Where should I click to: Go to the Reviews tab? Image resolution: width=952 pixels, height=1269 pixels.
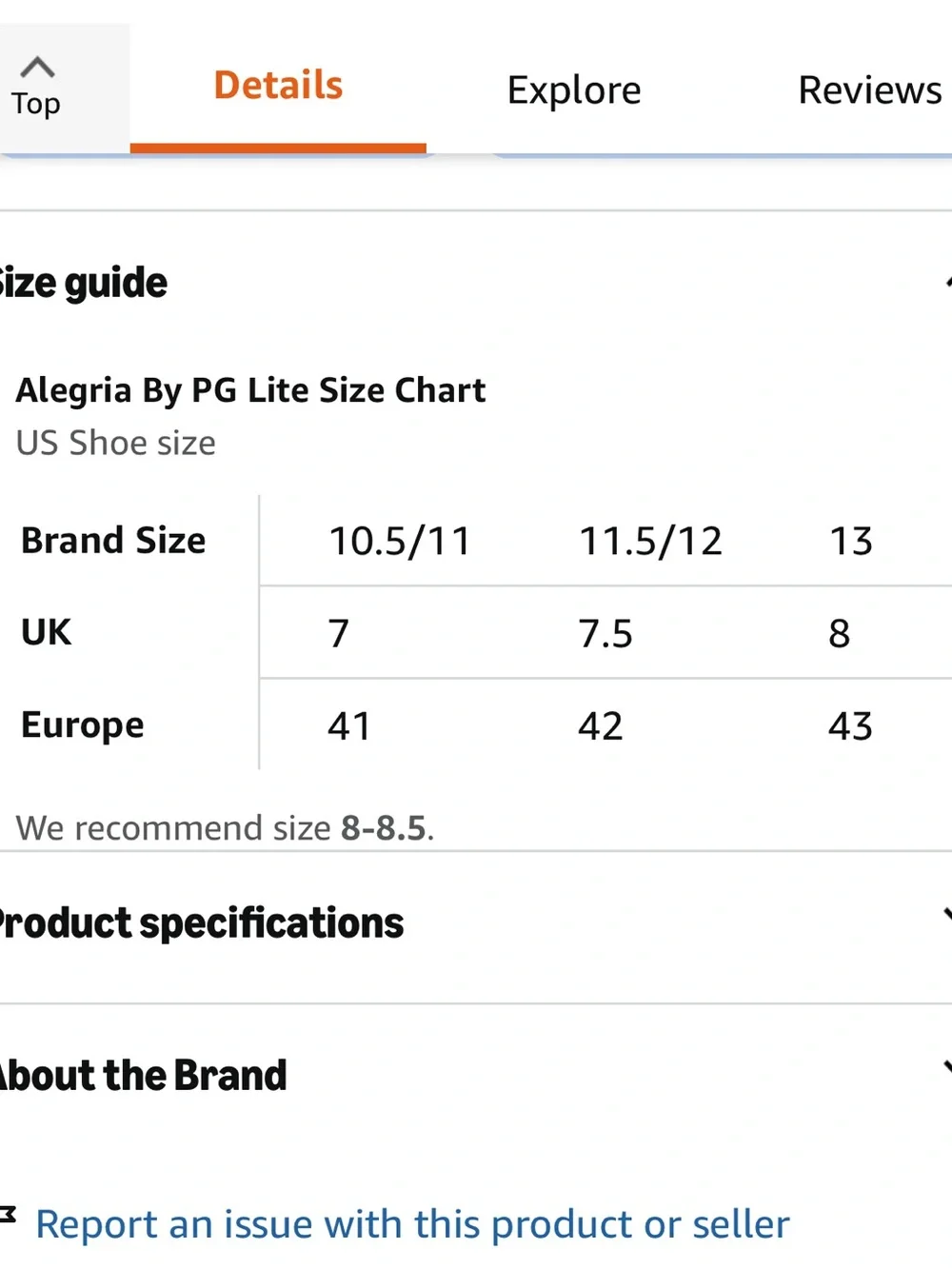(869, 90)
